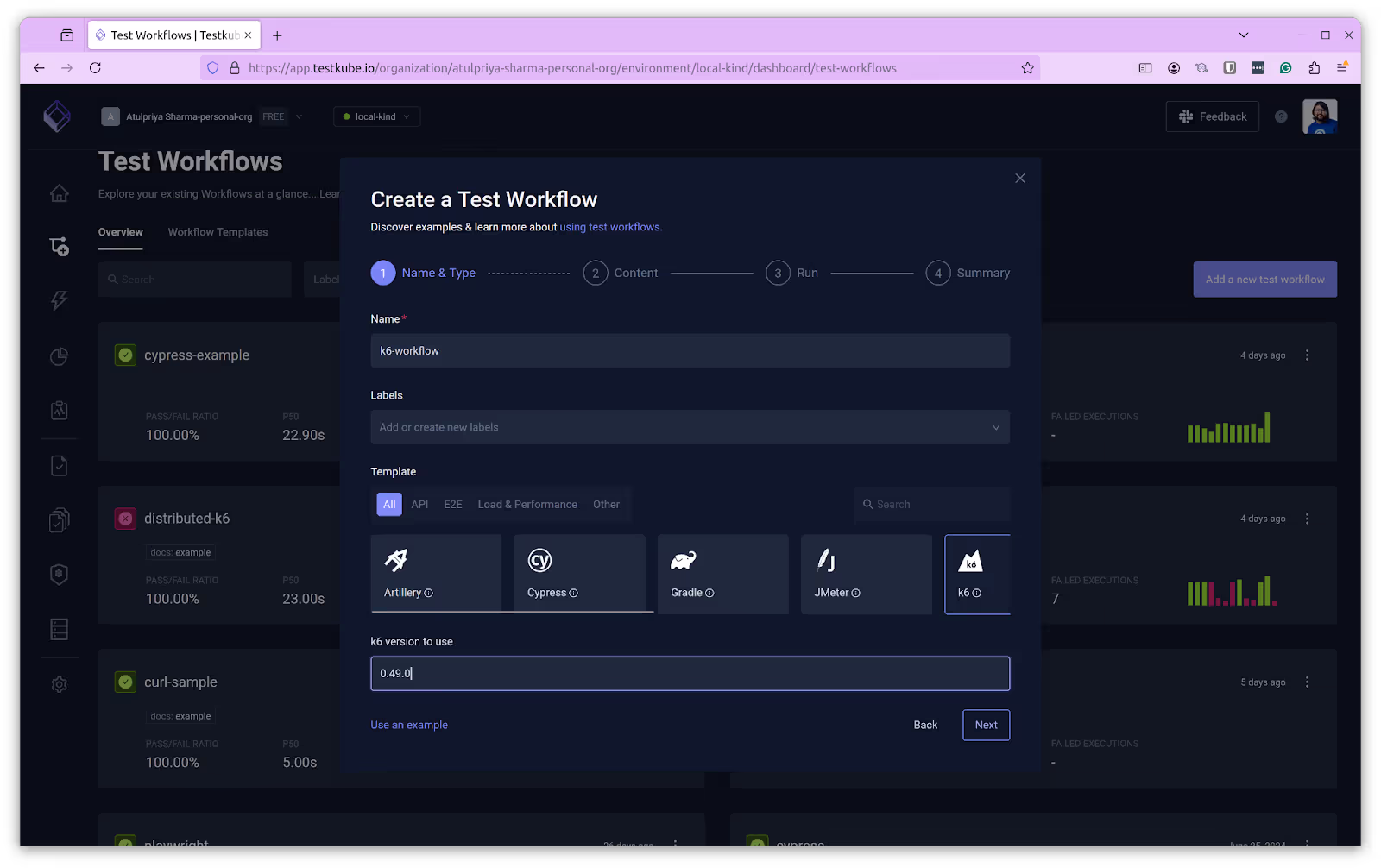Image resolution: width=1381 pixels, height=868 pixels.
Task: Go to the Name & Type step
Action: click(423, 273)
